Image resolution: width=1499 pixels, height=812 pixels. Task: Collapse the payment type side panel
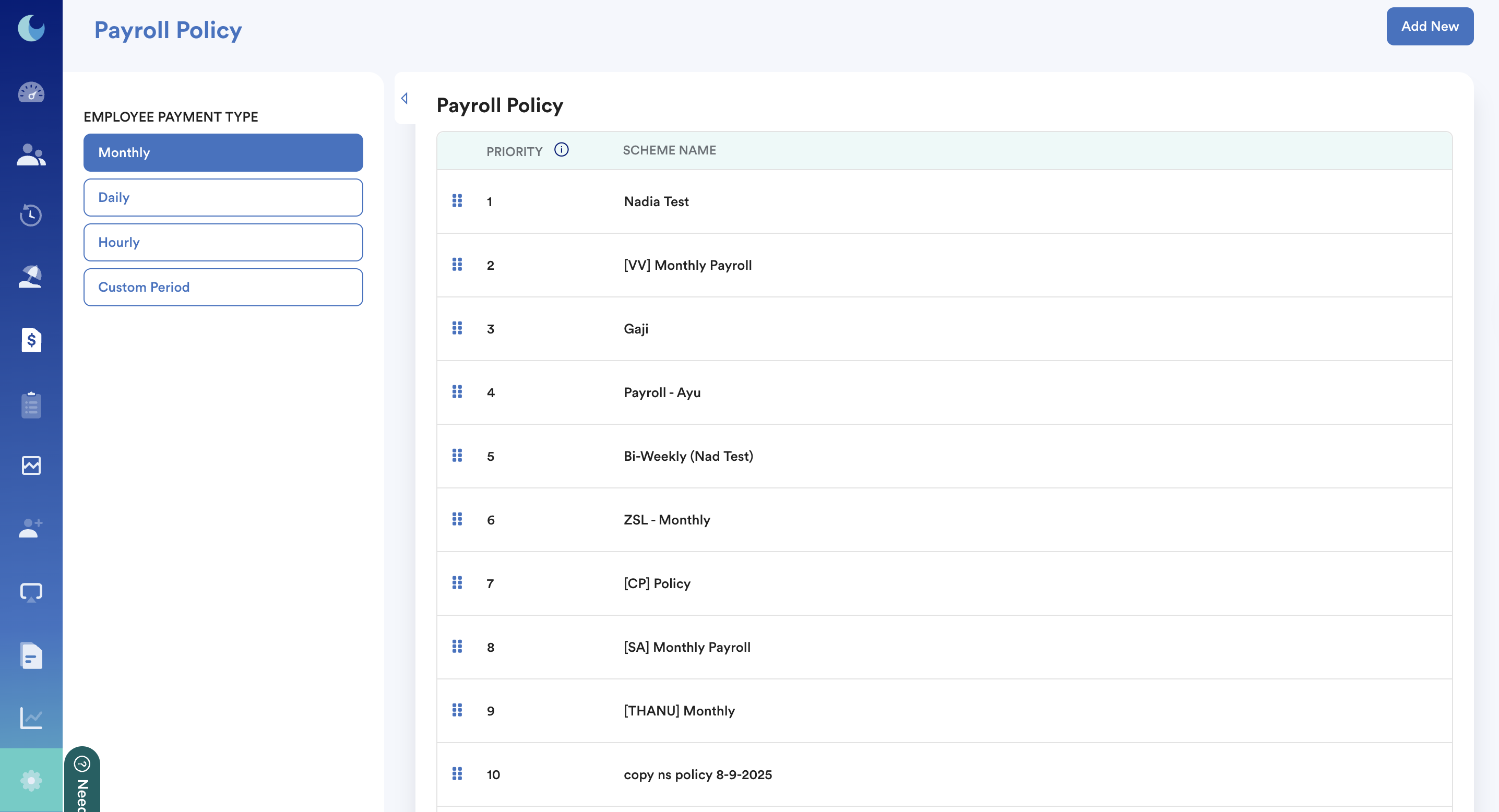pos(405,98)
